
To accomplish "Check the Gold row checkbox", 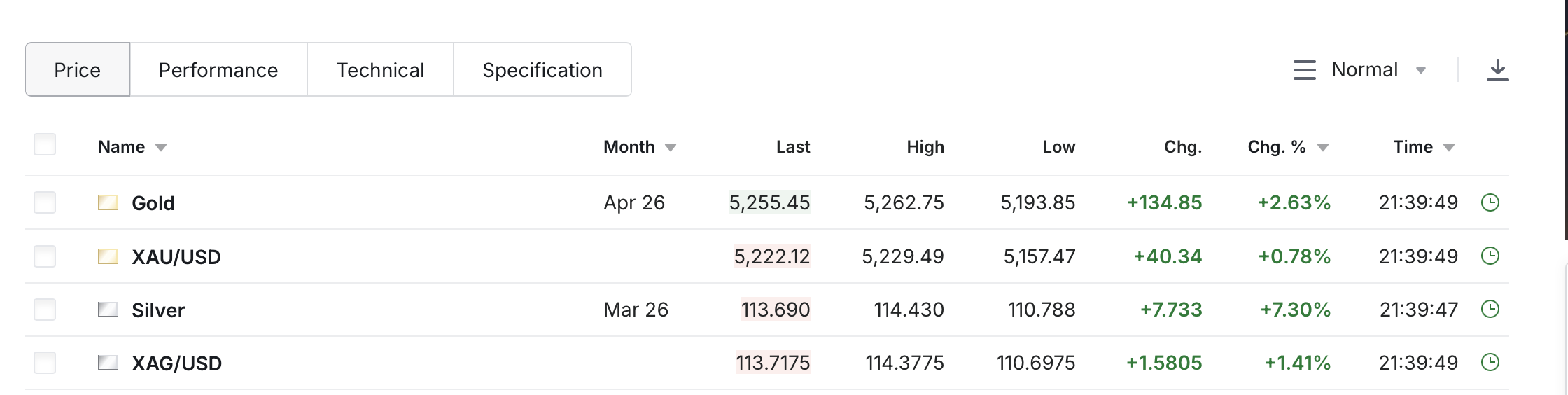I will 45,202.
